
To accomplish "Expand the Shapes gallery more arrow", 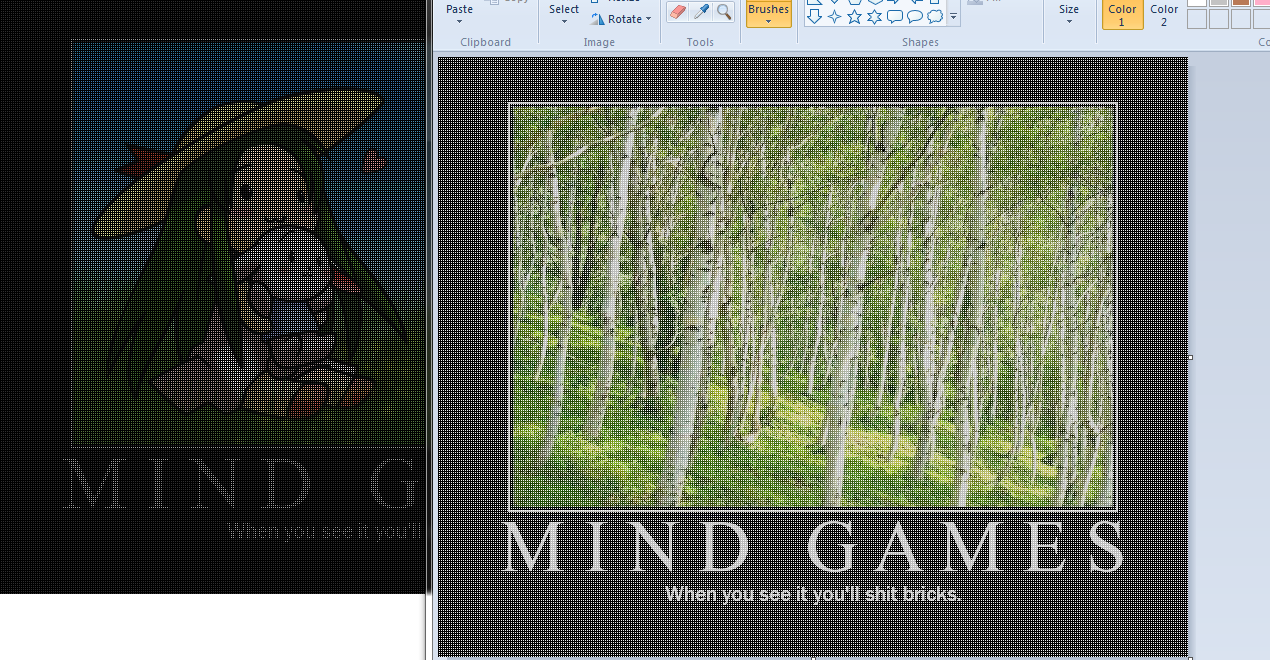I will (953, 17).
